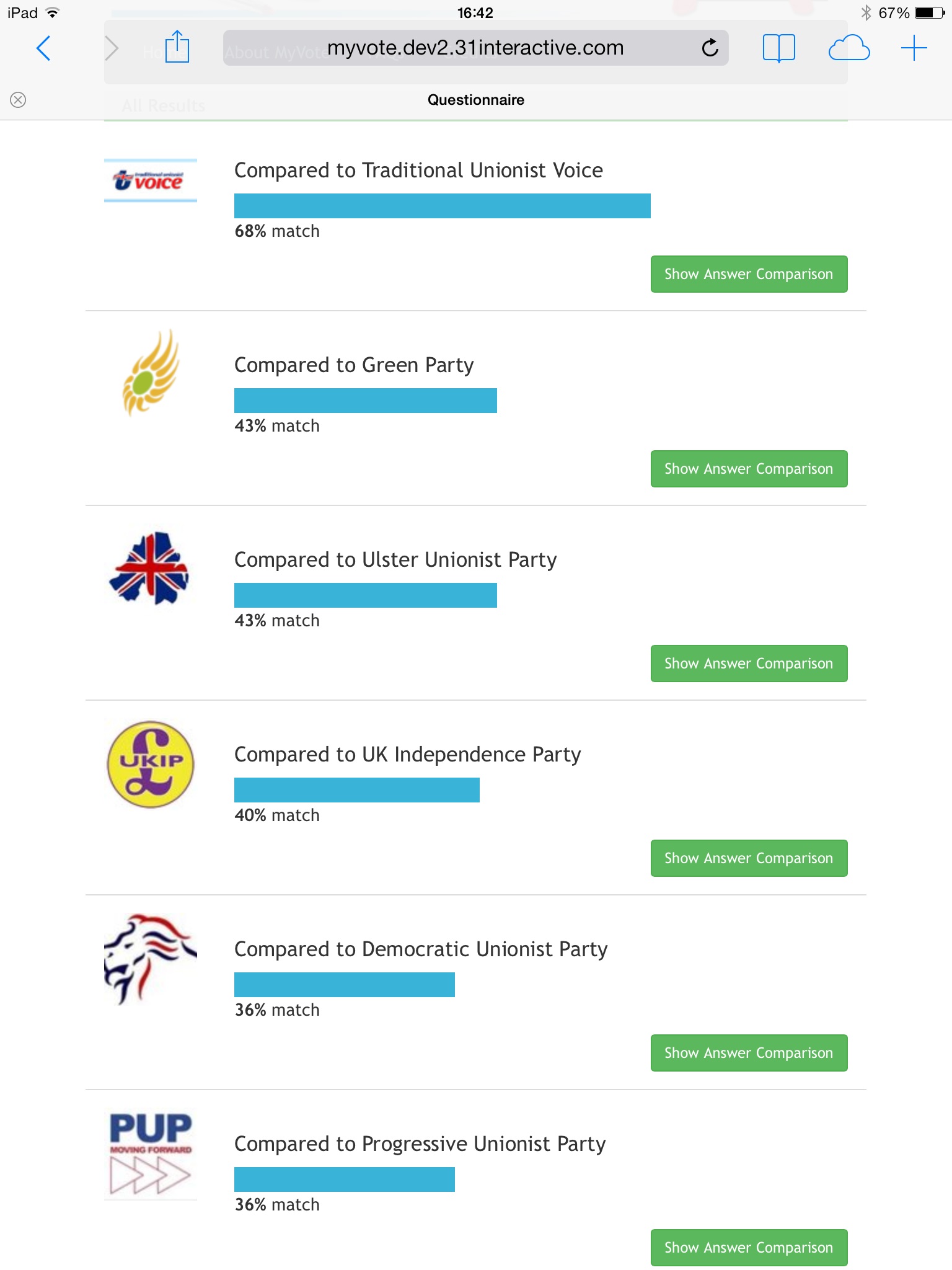The width and height of the screenshot is (952, 1270).
Task: Click the Green Party sunflower logo
Action: pyautogui.click(x=151, y=373)
